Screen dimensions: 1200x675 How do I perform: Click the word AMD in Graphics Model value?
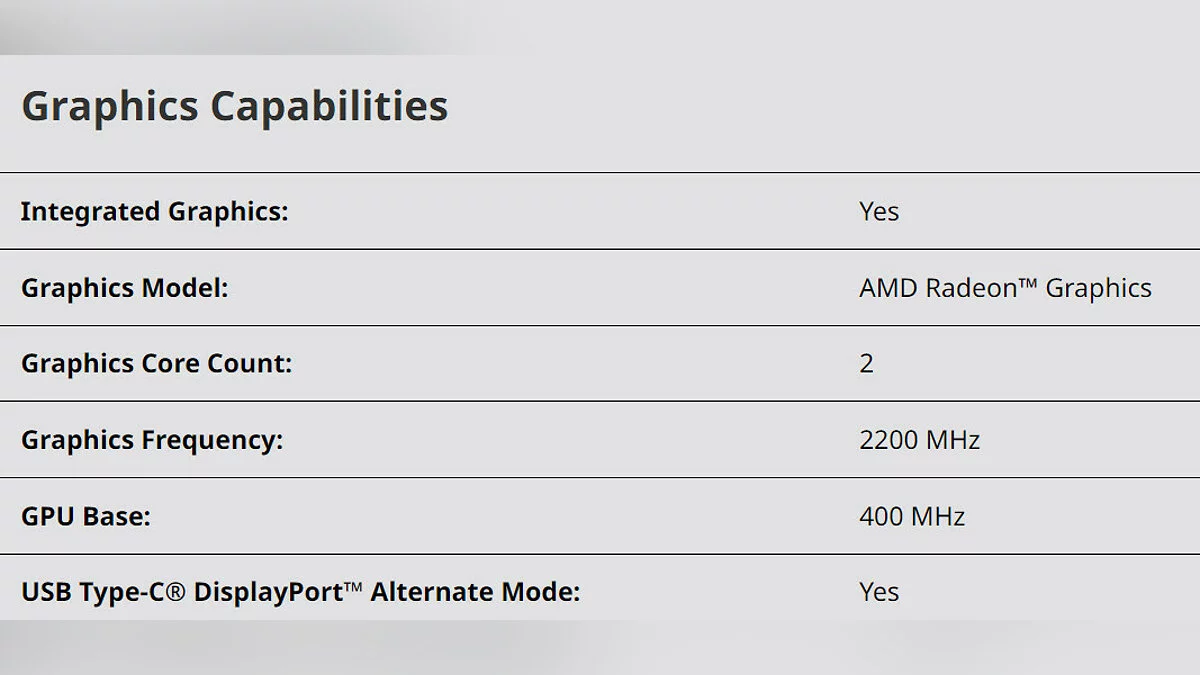click(x=888, y=288)
